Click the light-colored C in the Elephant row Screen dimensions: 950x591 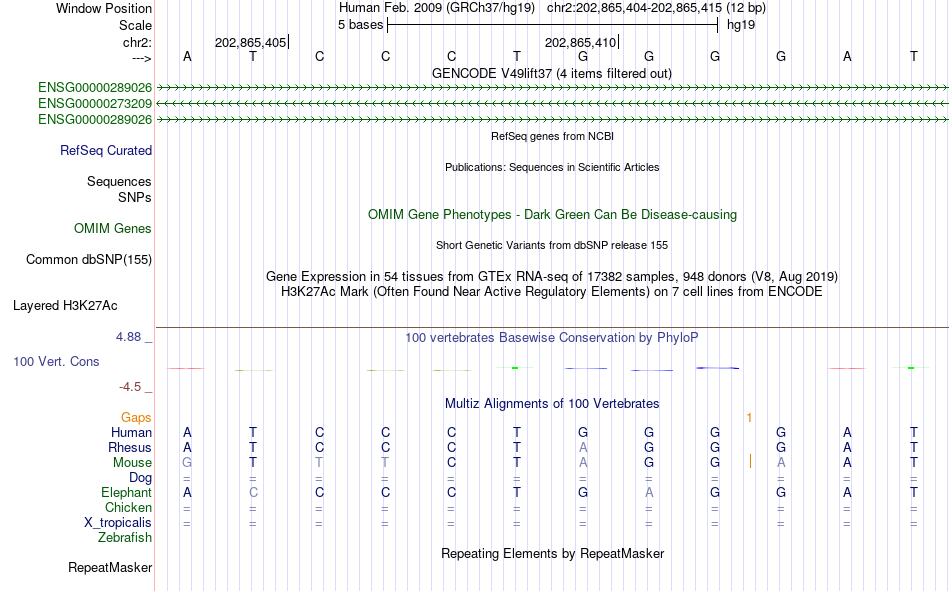pyautogui.click(x=253, y=492)
